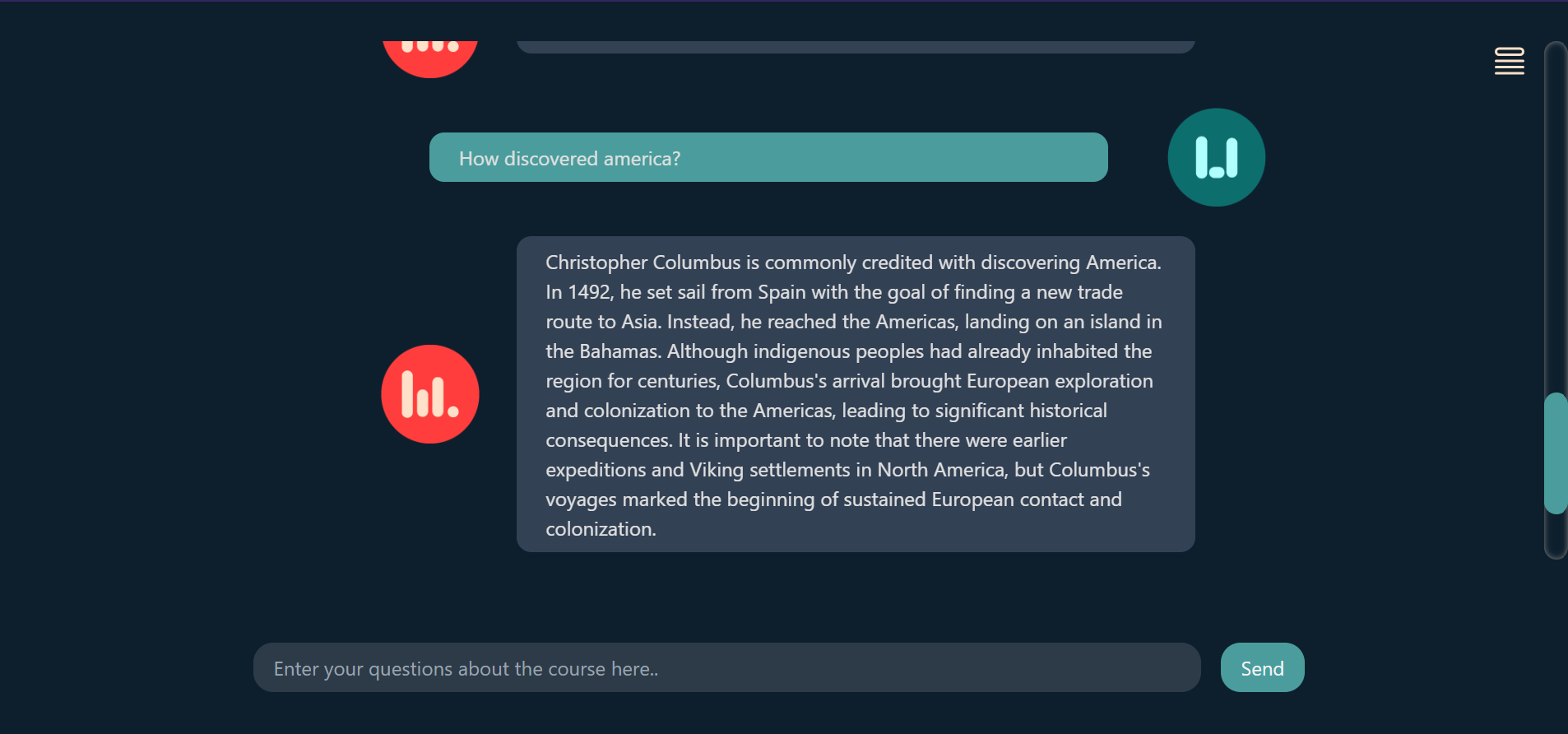Click the scrollbar track below the thumb

point(1555,536)
